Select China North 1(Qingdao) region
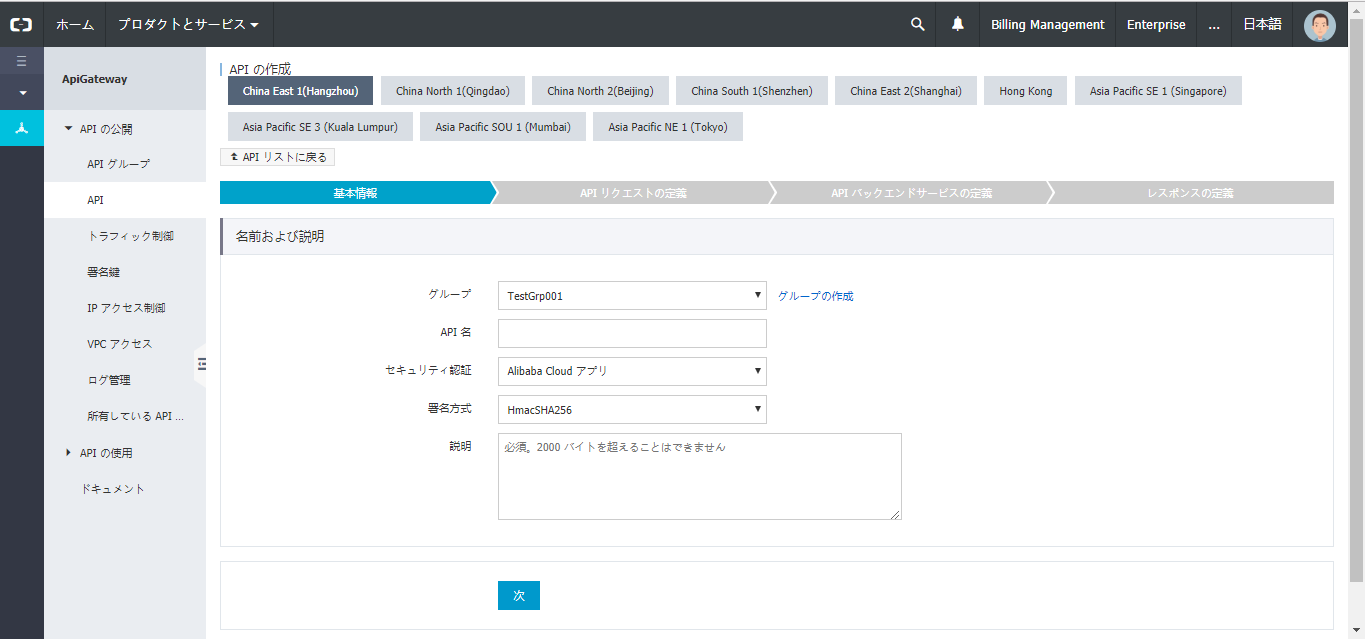 tap(453, 91)
